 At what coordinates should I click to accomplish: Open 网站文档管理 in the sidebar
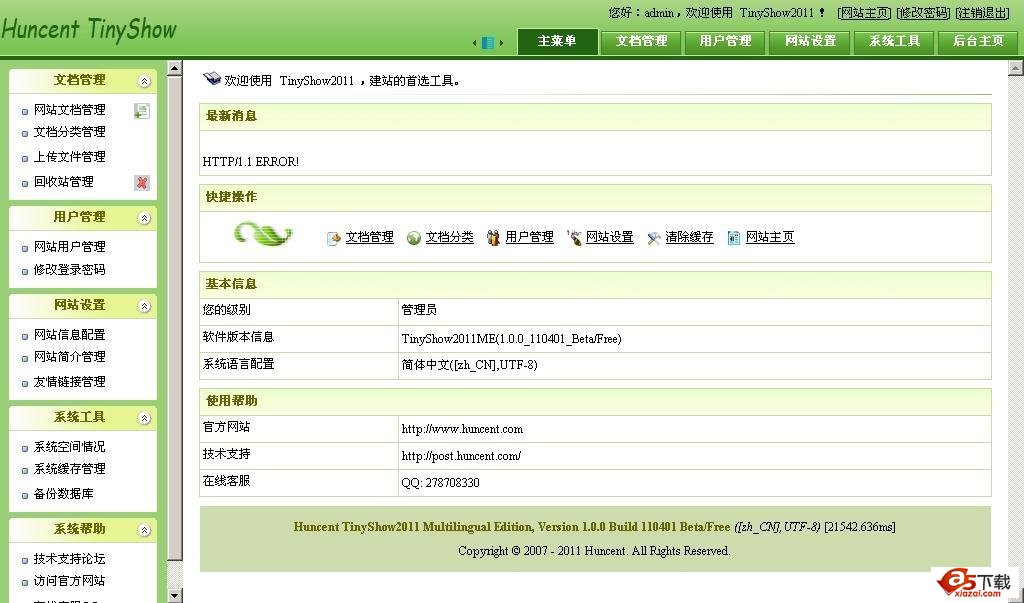[69, 110]
